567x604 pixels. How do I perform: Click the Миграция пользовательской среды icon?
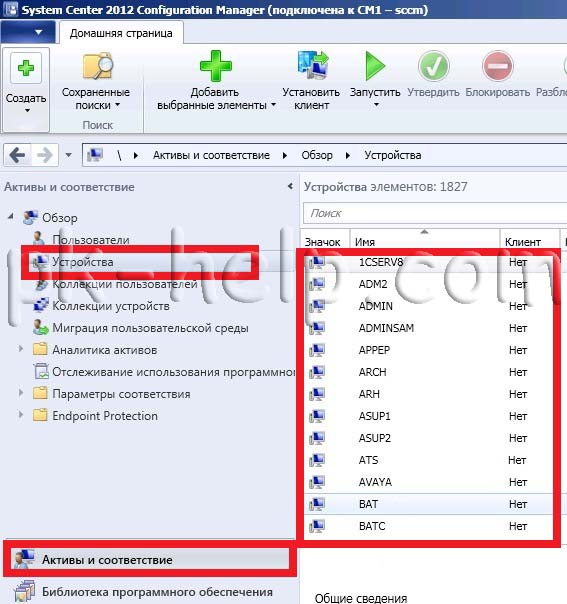point(40,327)
